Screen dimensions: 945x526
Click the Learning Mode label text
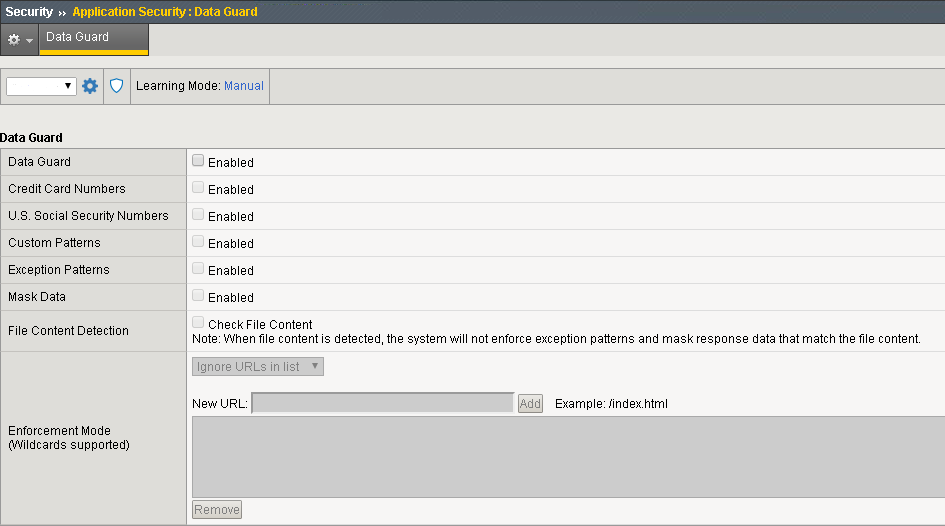tap(178, 86)
